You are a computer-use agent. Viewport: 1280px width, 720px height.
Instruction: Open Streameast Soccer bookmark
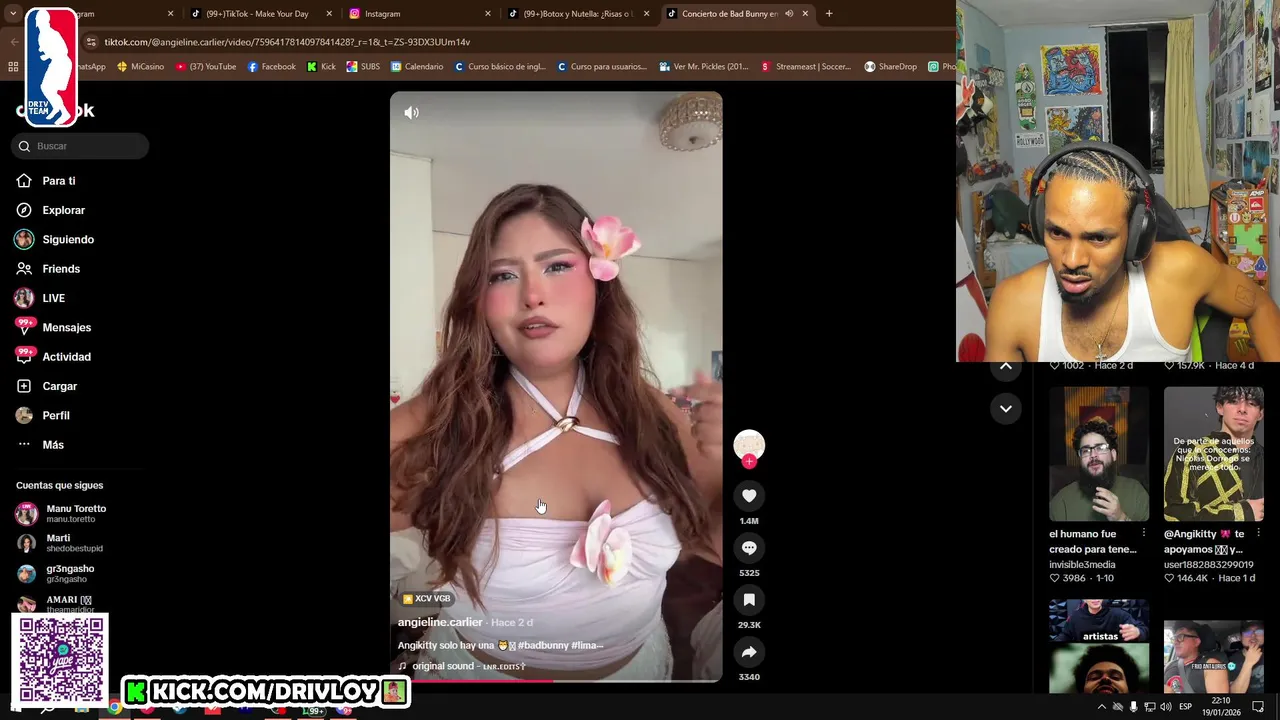(806, 67)
